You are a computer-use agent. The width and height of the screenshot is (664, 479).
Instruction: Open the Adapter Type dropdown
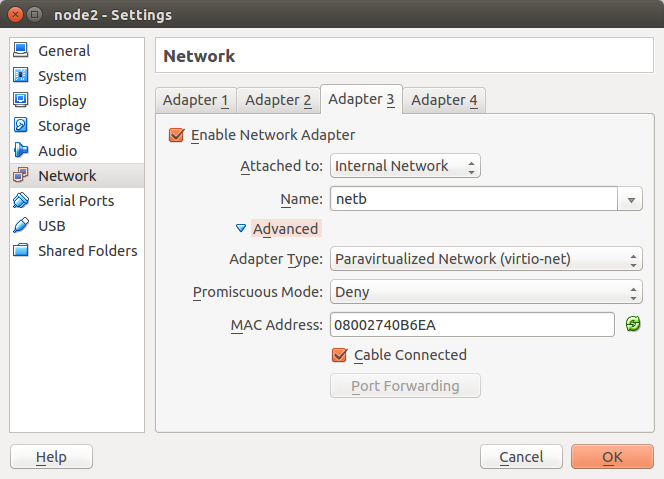[x=486, y=260]
